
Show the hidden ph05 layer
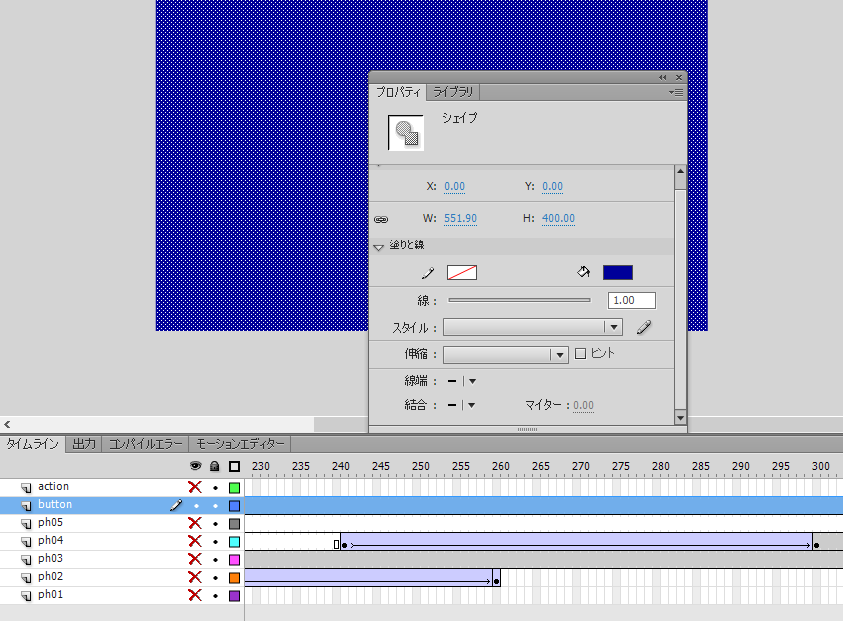195,523
